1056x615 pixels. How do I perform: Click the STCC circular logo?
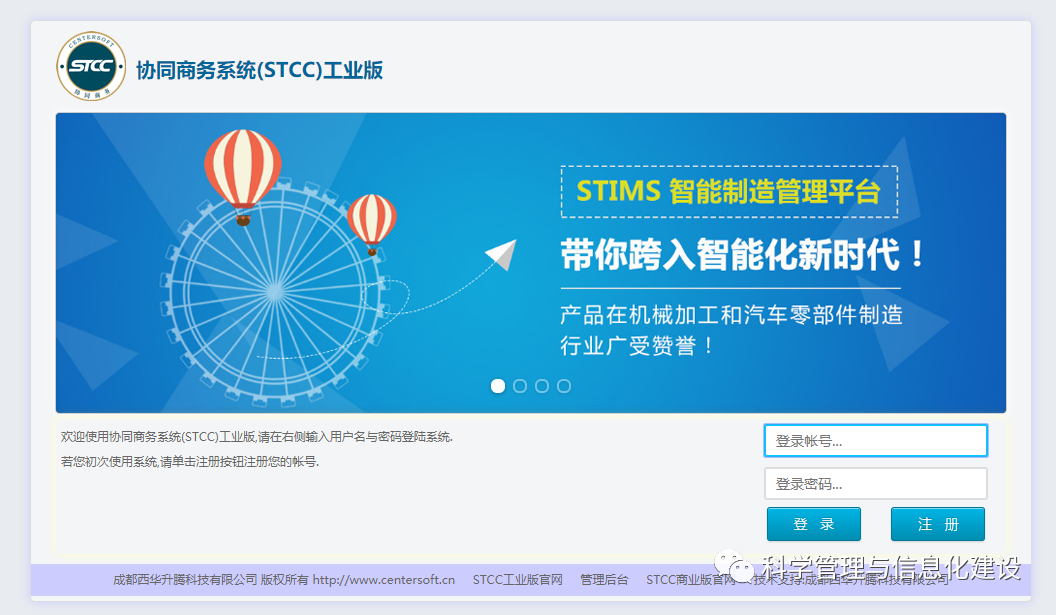pyautogui.click(x=91, y=66)
